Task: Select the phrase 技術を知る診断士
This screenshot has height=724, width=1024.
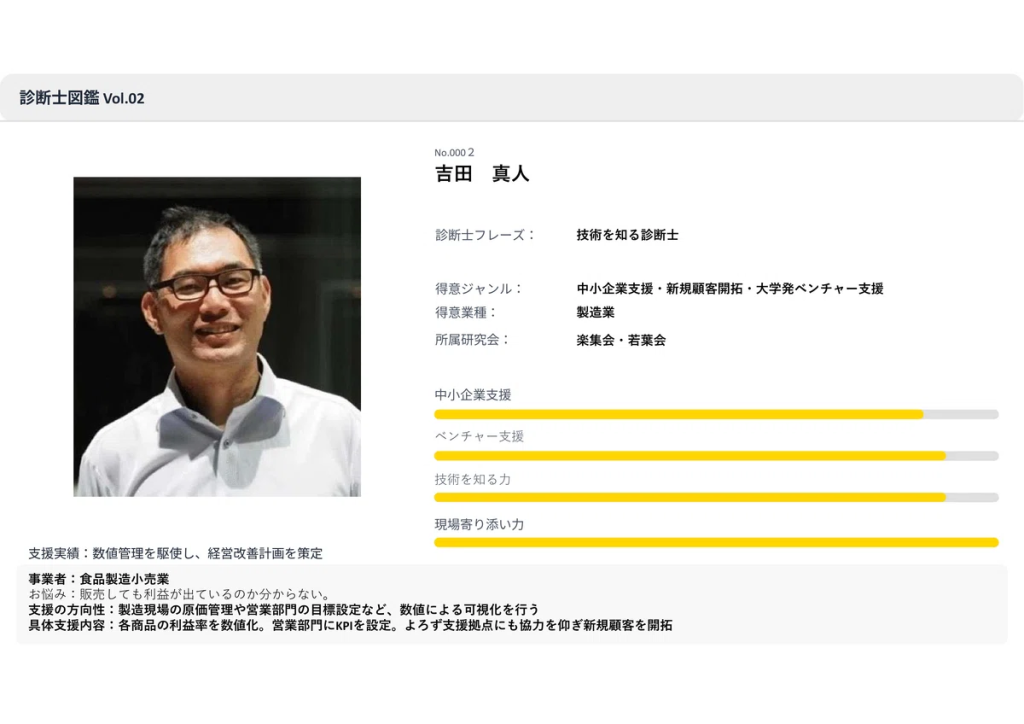Action: [627, 235]
